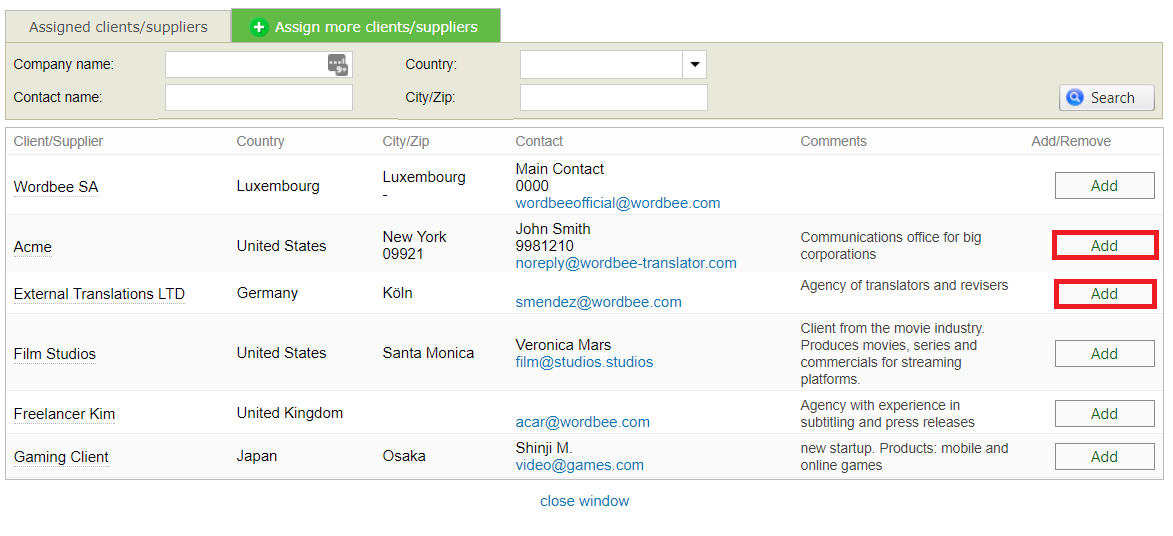Image resolution: width=1173 pixels, height=536 pixels.
Task: Add Freelancer Kim supplier
Action: (x=1104, y=414)
